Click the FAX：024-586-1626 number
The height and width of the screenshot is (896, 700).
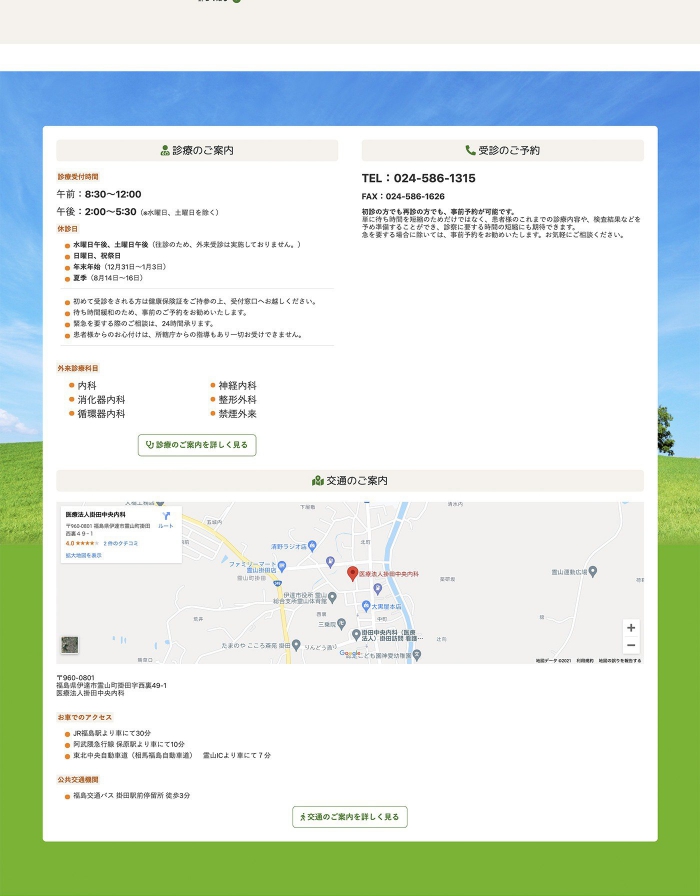pos(403,197)
